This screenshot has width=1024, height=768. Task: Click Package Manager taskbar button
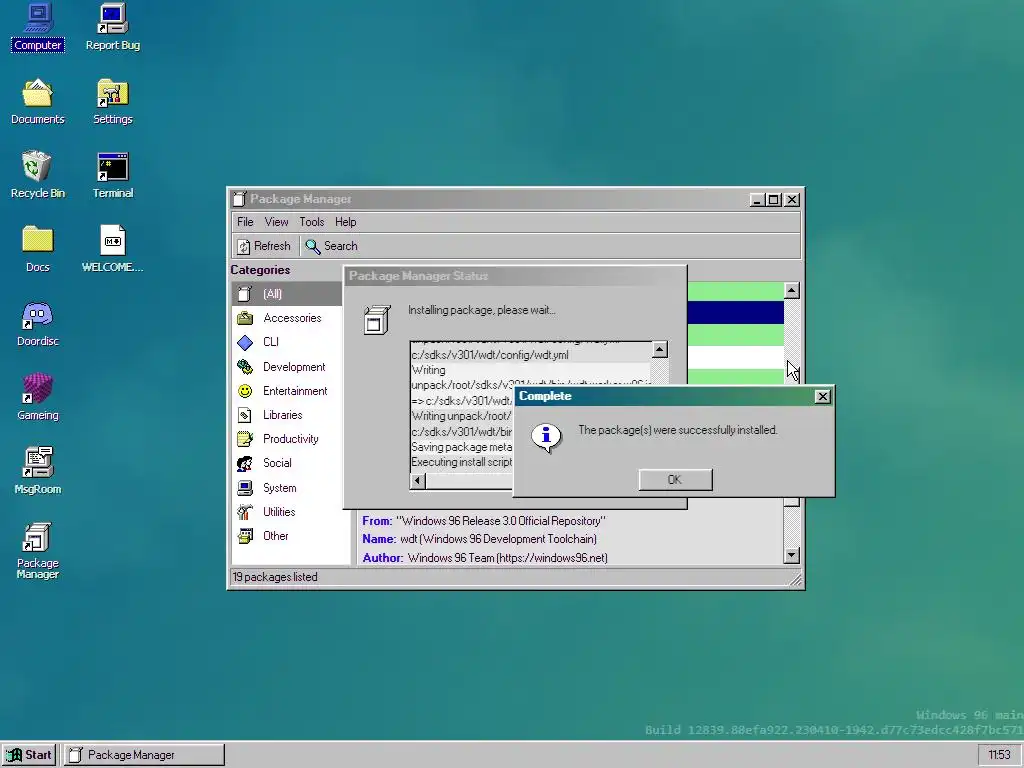pyautogui.click(x=144, y=755)
